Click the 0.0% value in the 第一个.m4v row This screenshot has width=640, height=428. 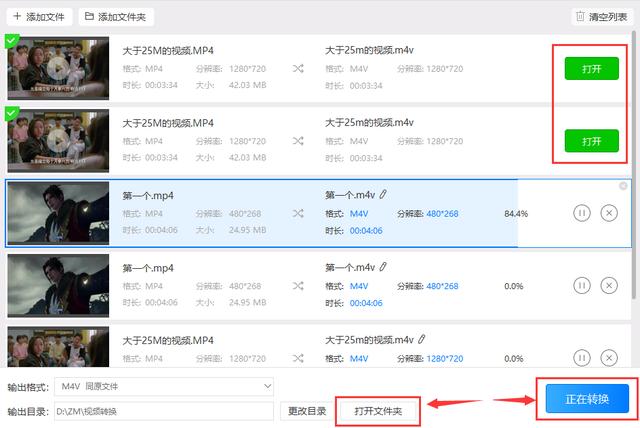pyautogui.click(x=513, y=286)
